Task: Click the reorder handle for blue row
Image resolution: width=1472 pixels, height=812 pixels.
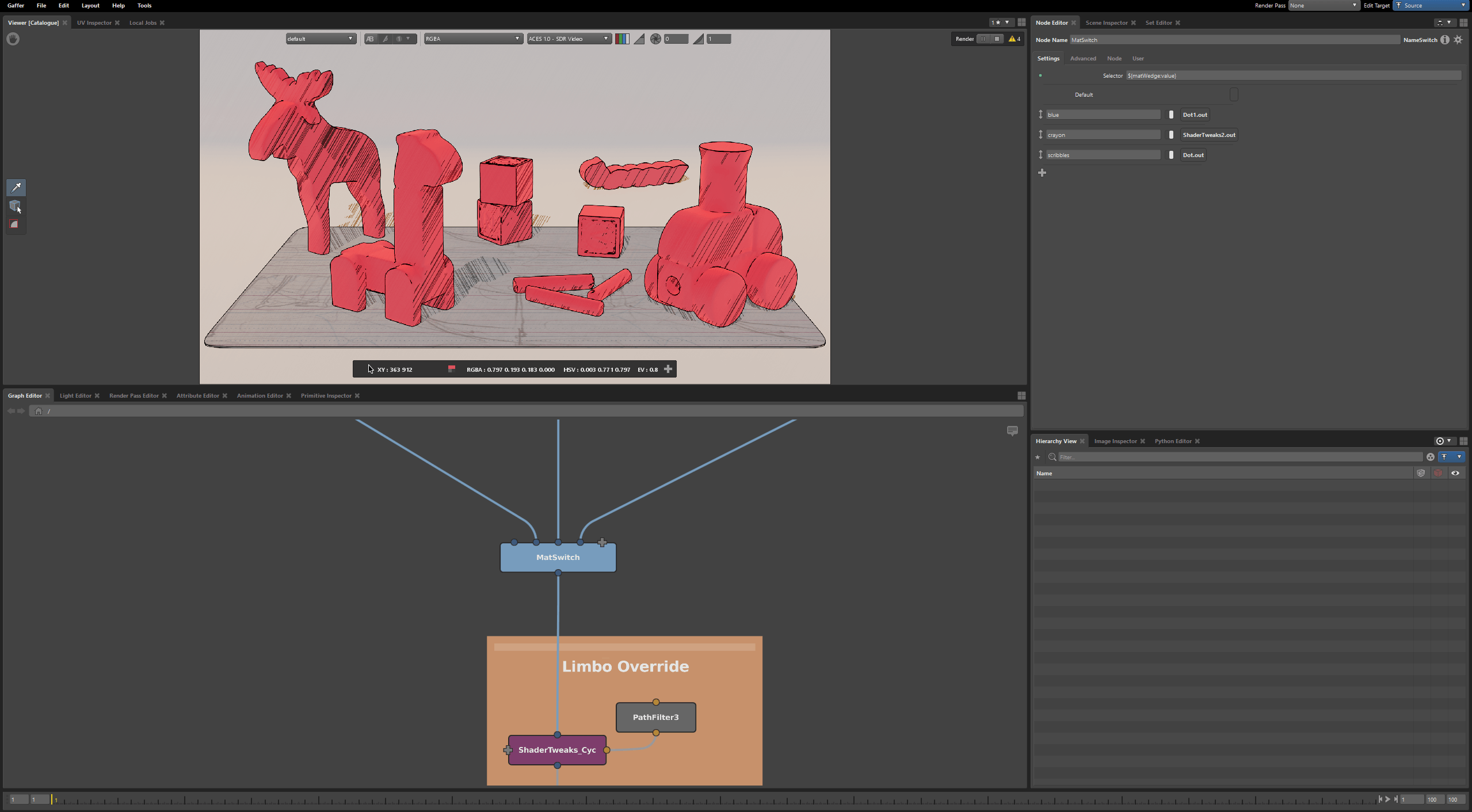Action: coord(1040,115)
